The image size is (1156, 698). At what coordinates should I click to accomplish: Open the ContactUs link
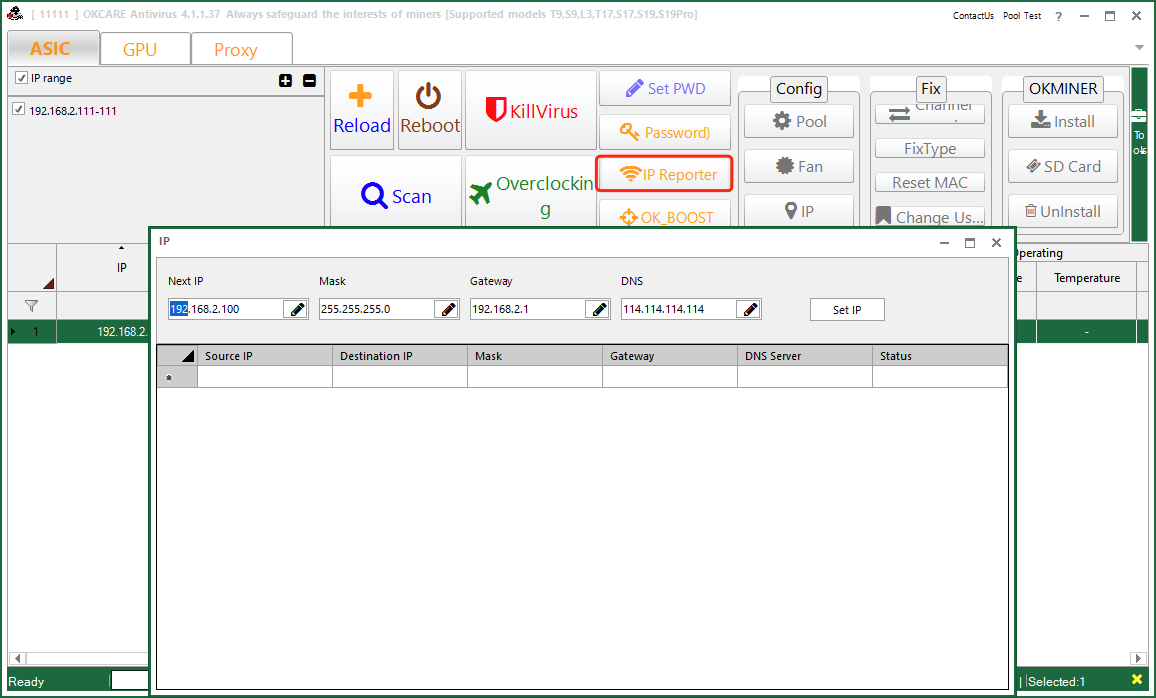pyautogui.click(x=972, y=16)
